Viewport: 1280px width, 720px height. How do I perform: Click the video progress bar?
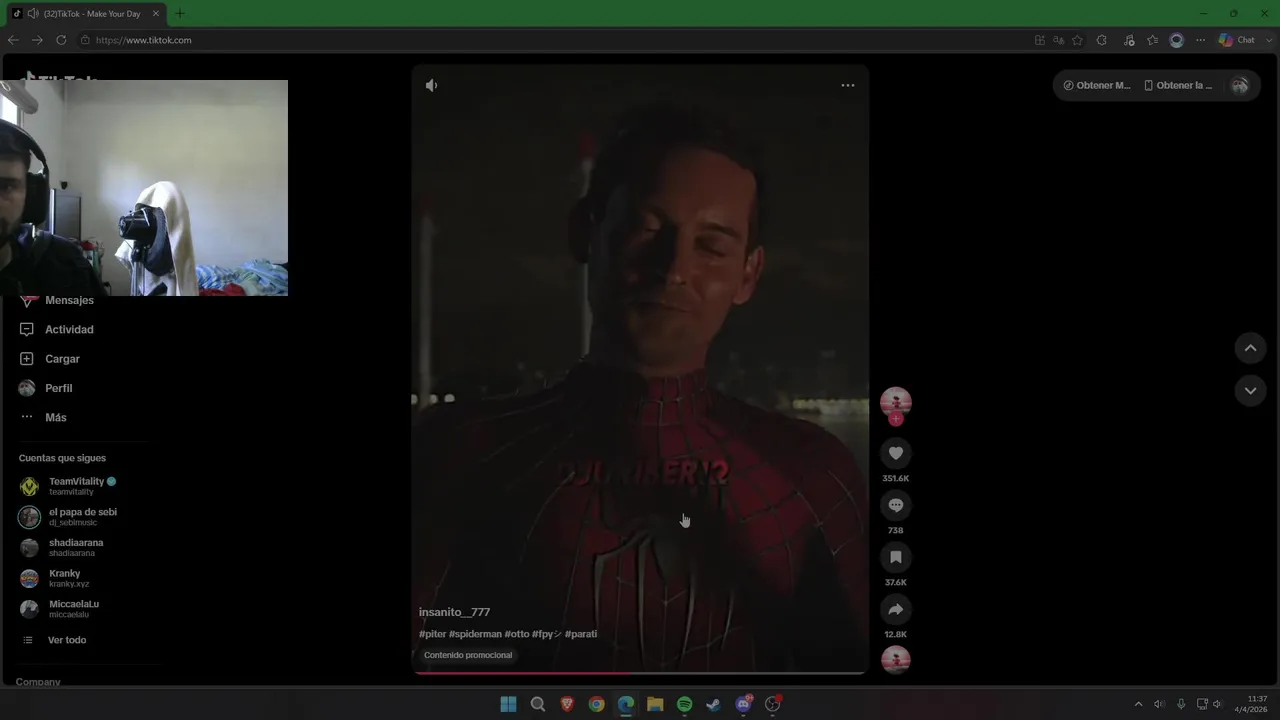[x=640, y=673]
